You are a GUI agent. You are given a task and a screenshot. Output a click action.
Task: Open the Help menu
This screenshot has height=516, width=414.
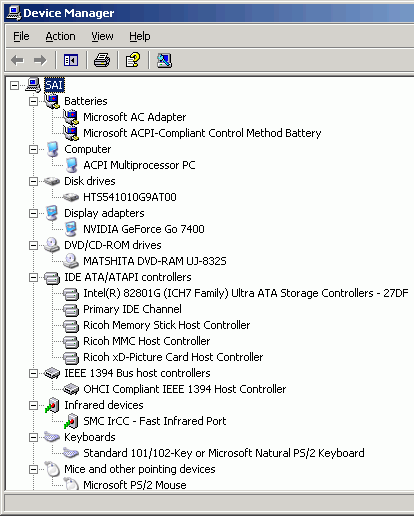(x=140, y=36)
